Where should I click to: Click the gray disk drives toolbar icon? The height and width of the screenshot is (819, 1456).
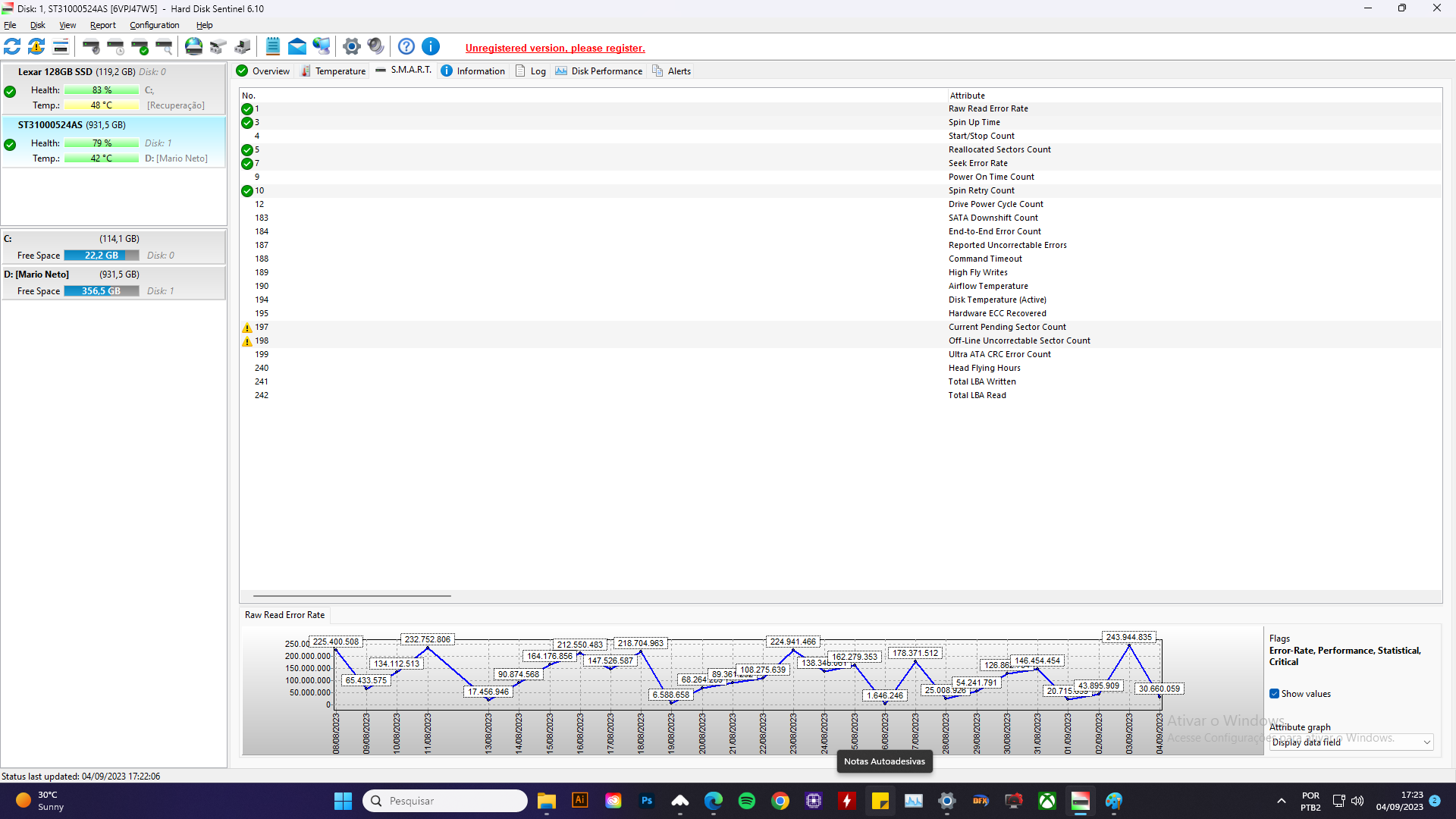[x=218, y=47]
